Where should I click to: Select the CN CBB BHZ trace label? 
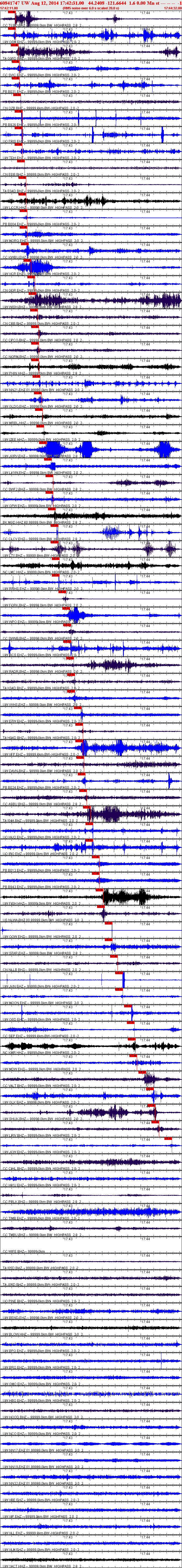point(41,323)
